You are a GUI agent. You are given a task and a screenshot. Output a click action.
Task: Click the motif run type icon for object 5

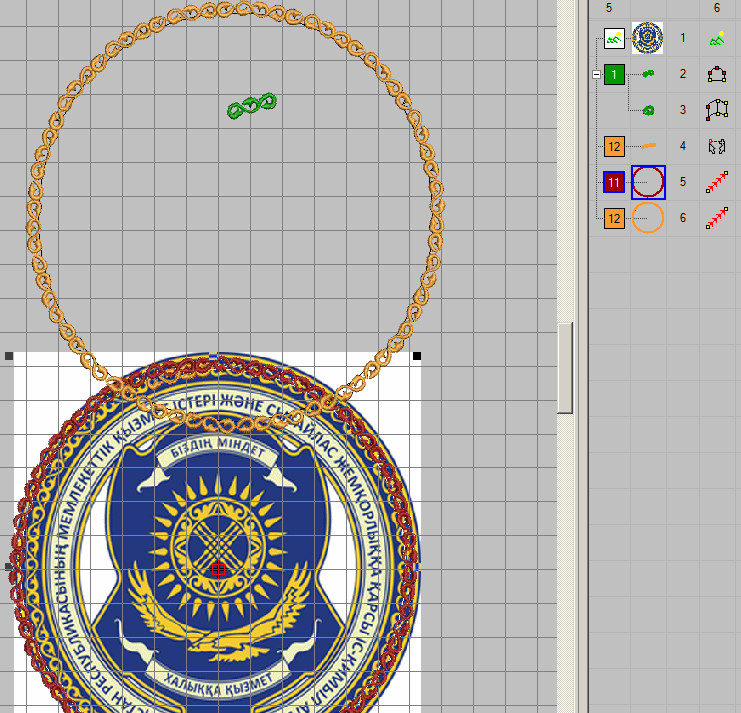717,182
